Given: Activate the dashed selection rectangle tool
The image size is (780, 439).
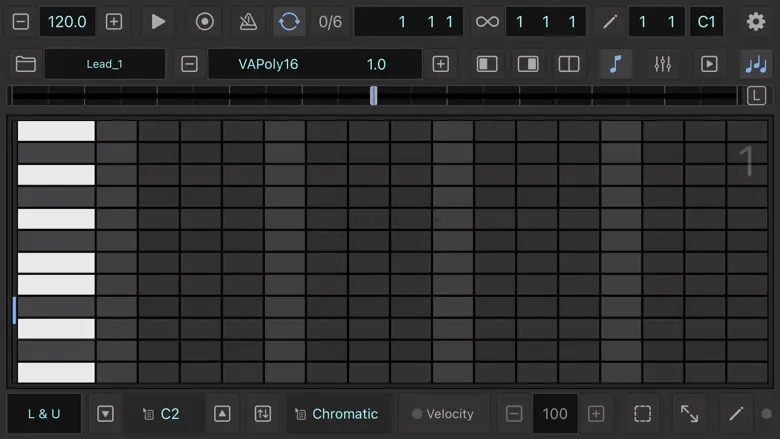Looking at the screenshot, I should [643, 414].
